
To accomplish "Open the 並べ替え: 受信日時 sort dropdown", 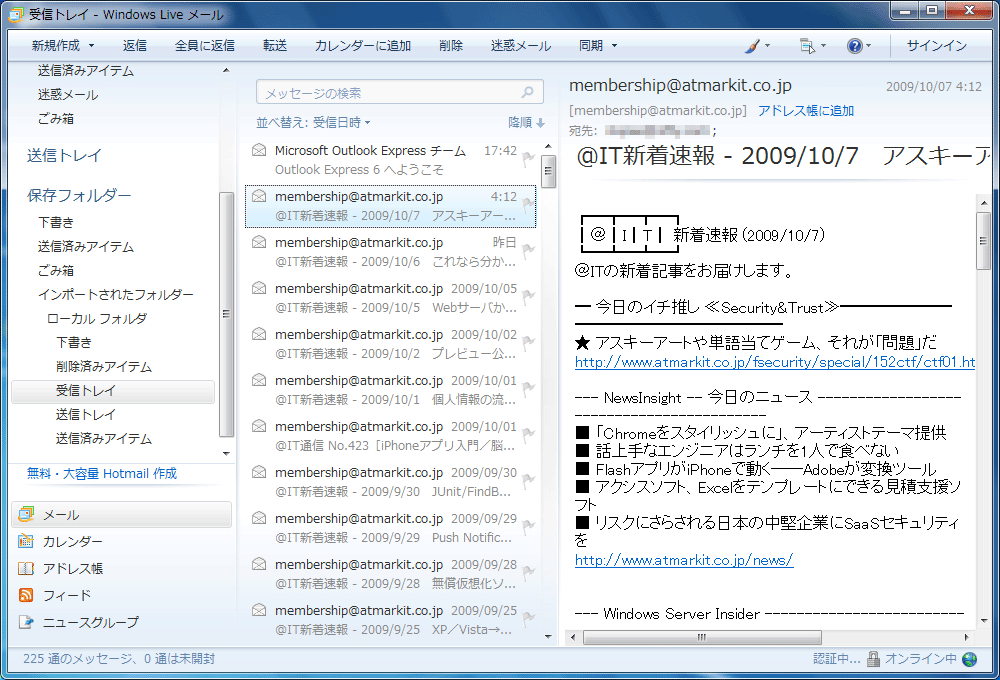I will 313,122.
